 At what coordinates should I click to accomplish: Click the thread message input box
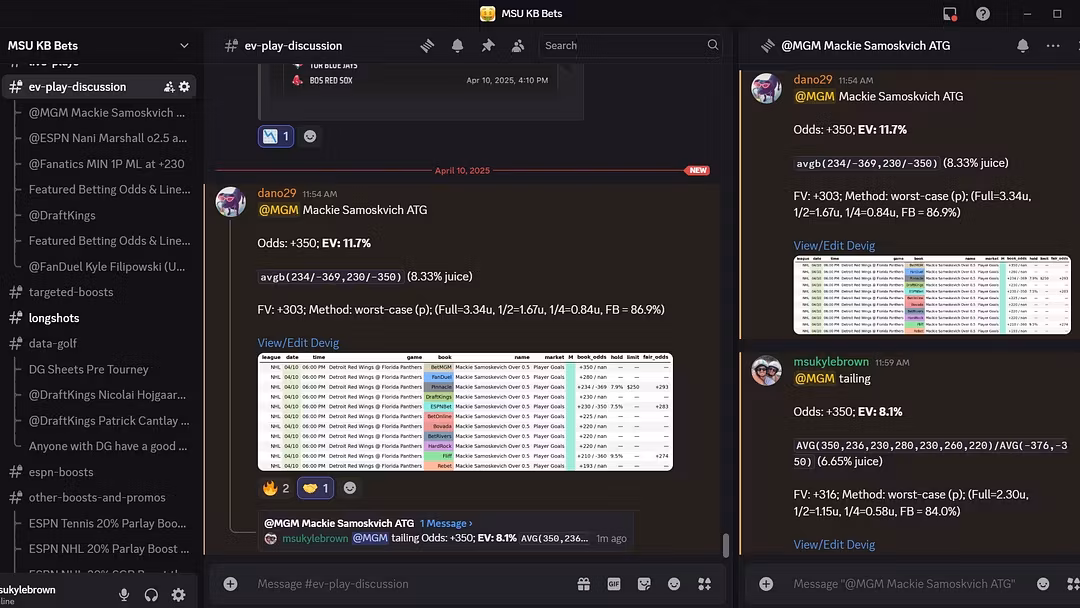(x=904, y=584)
